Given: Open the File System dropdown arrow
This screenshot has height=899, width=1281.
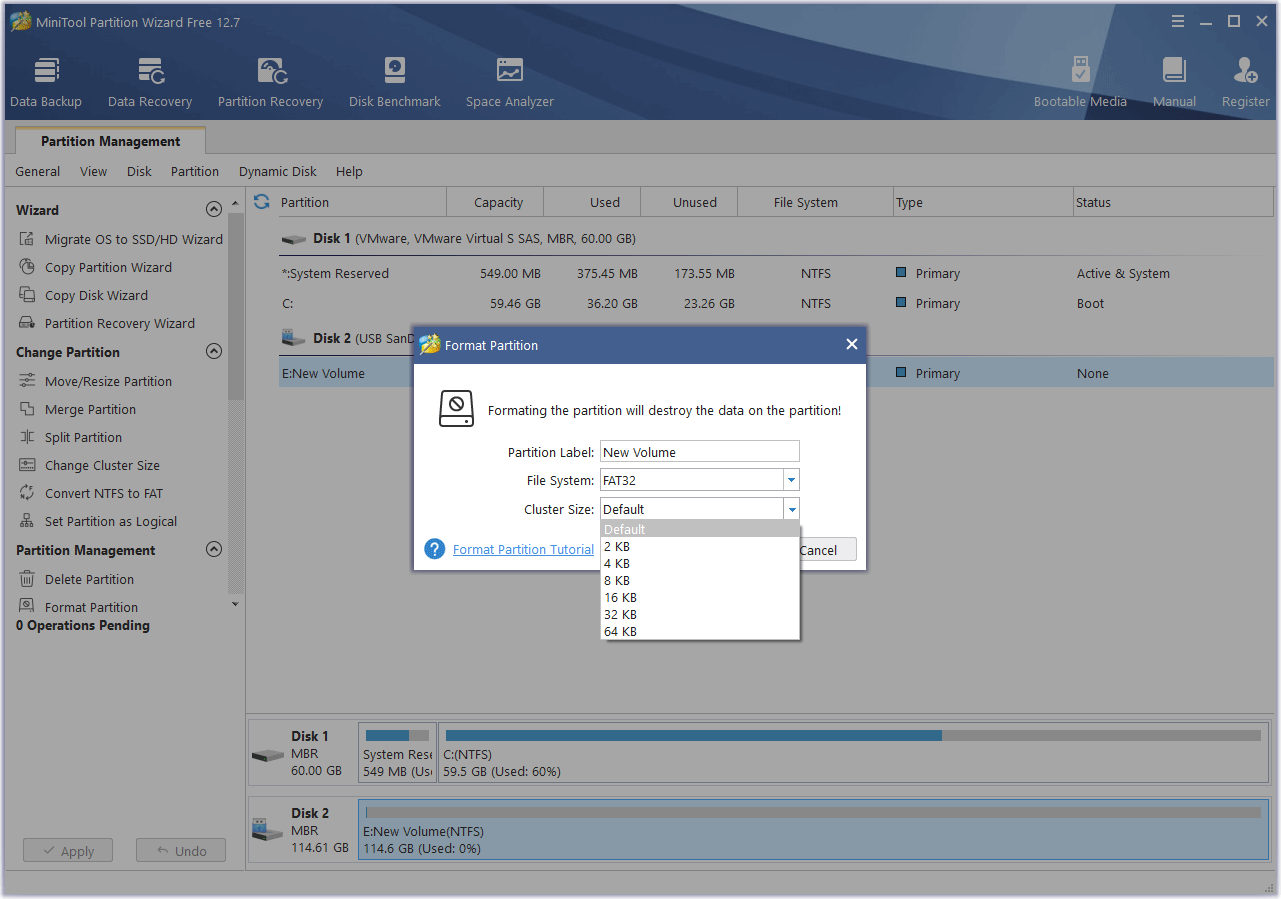Looking at the screenshot, I should pyautogui.click(x=791, y=480).
